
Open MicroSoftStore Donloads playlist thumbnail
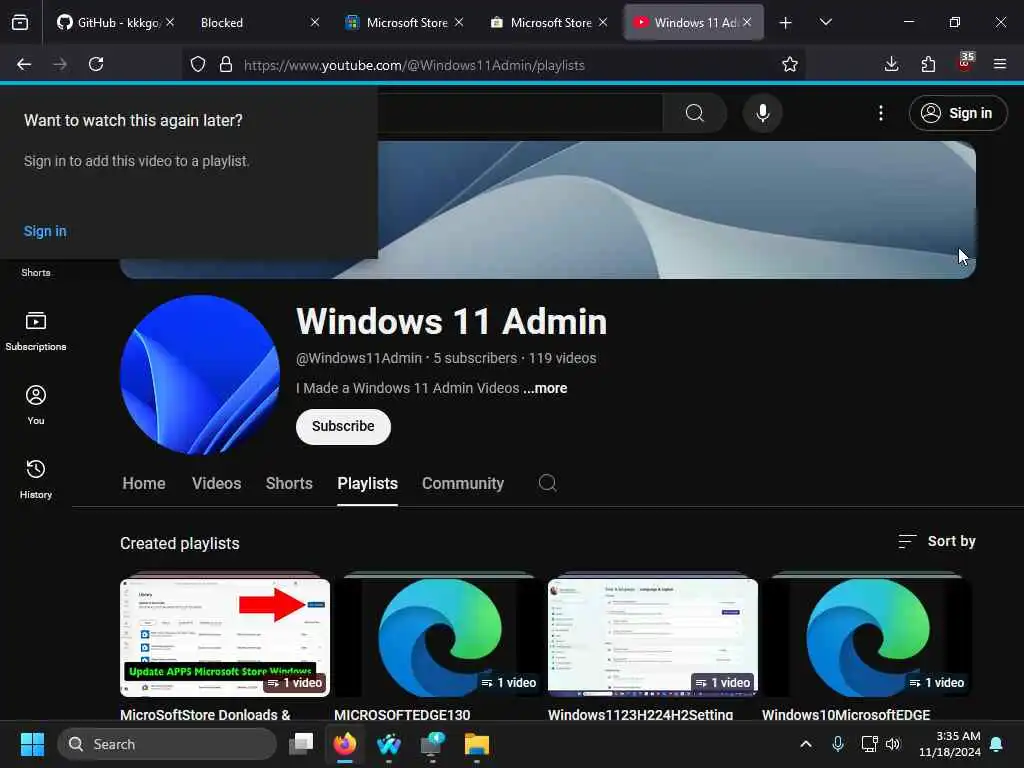coord(225,638)
